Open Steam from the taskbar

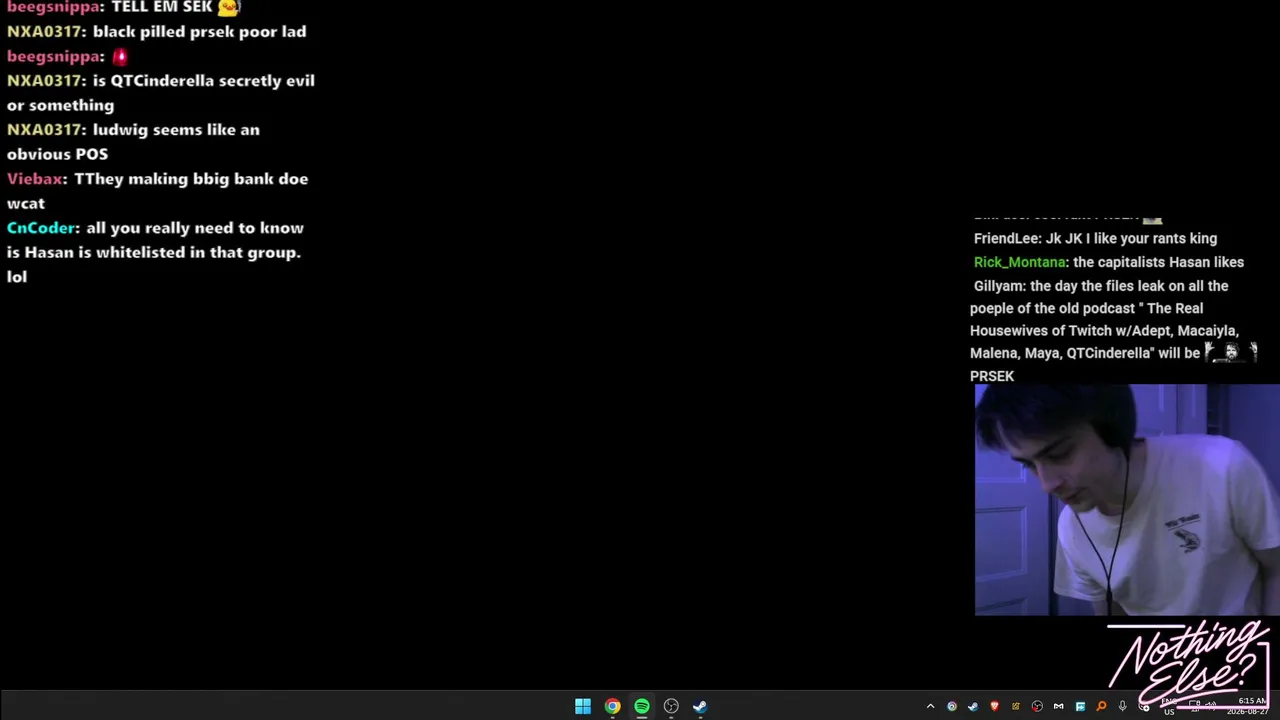click(700, 706)
